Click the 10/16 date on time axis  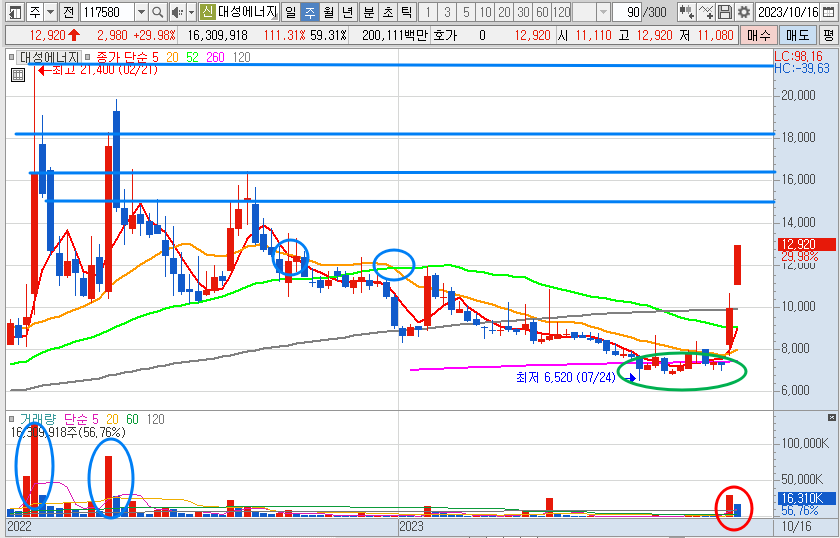tap(797, 526)
